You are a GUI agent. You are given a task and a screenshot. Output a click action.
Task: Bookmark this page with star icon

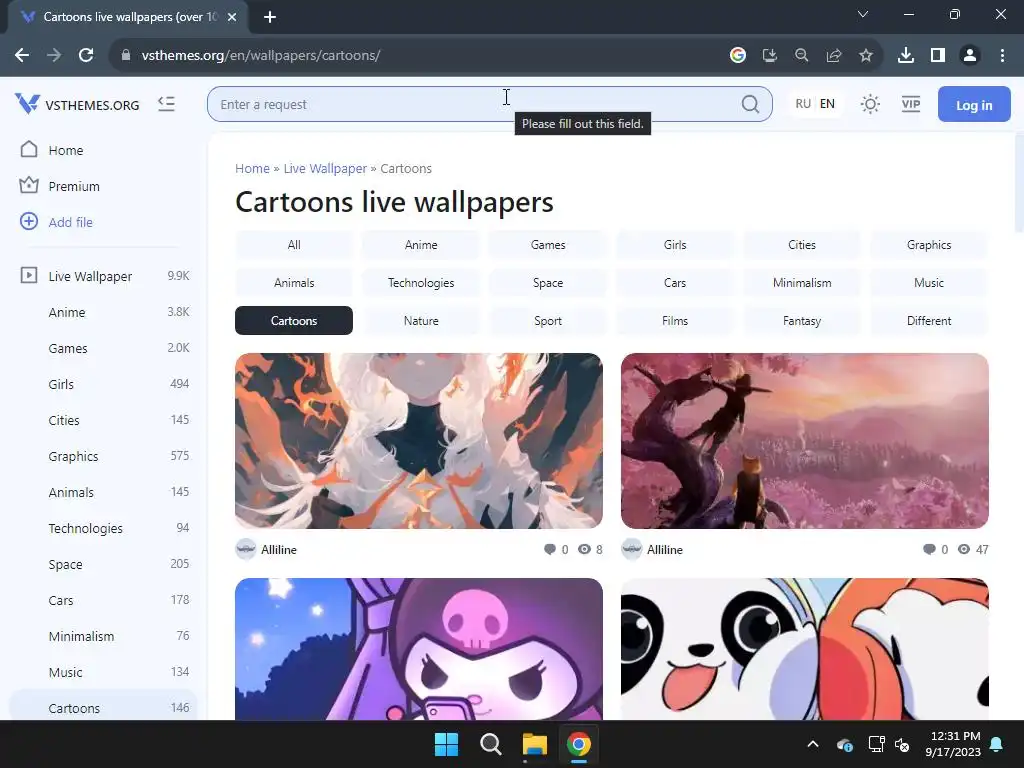(x=865, y=55)
